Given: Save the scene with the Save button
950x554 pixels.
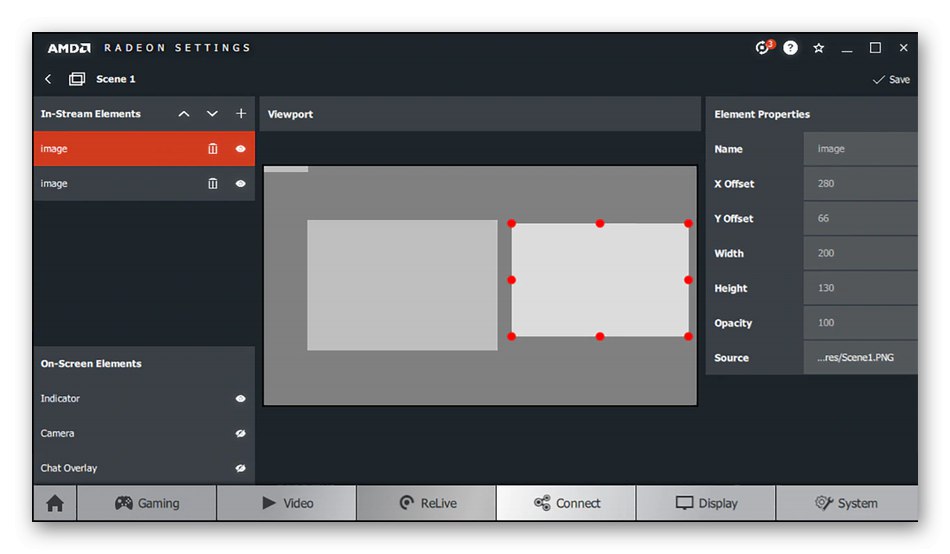Looking at the screenshot, I should [891, 79].
